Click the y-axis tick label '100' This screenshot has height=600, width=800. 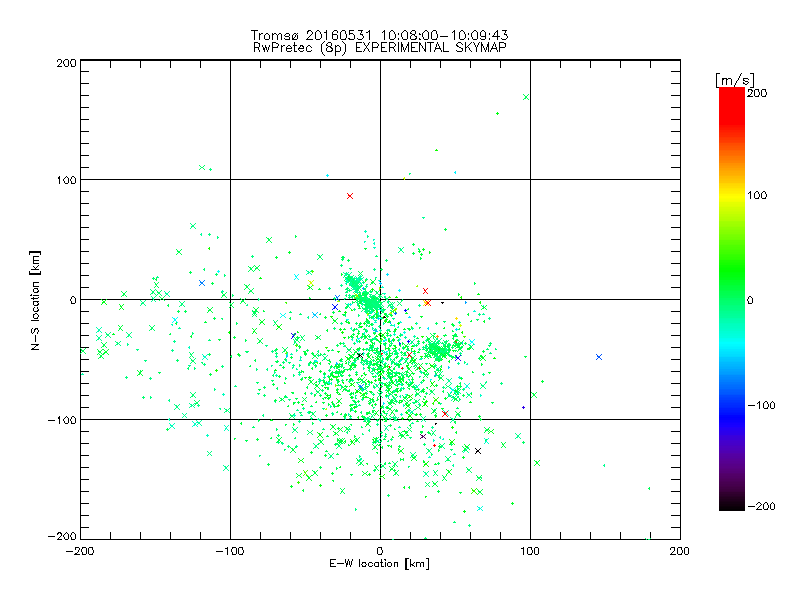(66, 180)
